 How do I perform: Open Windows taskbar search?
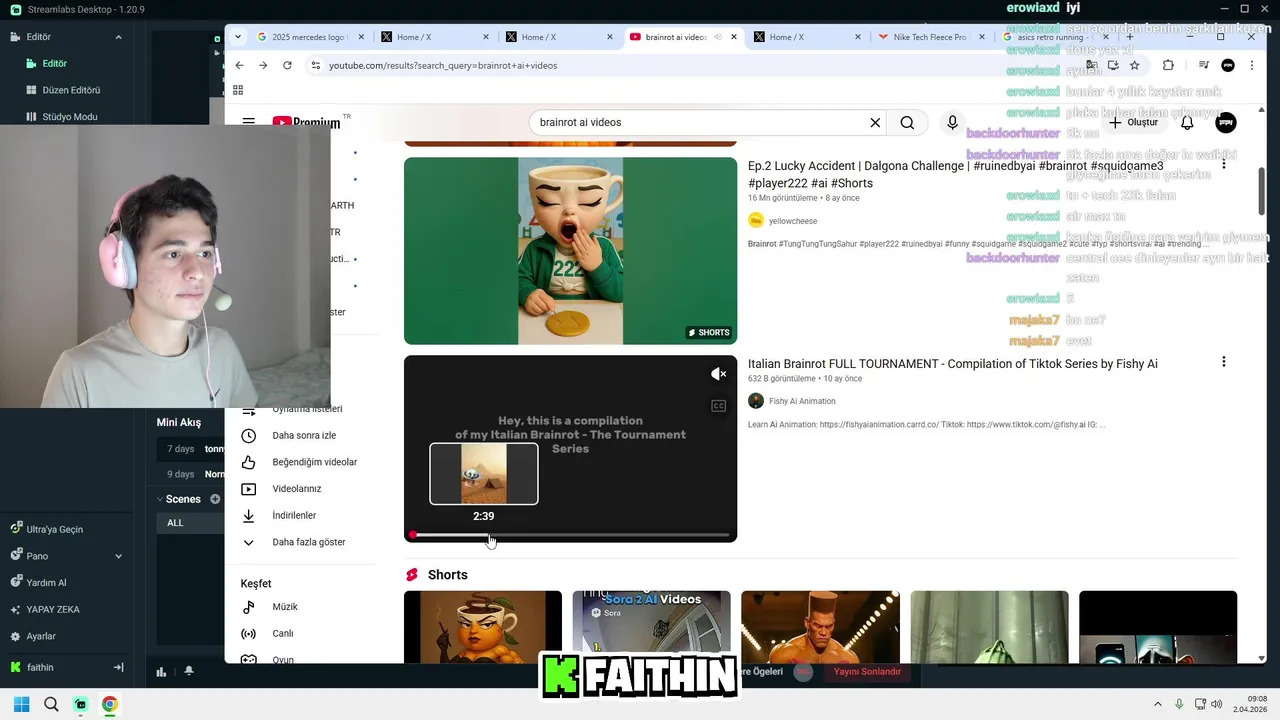[51, 704]
